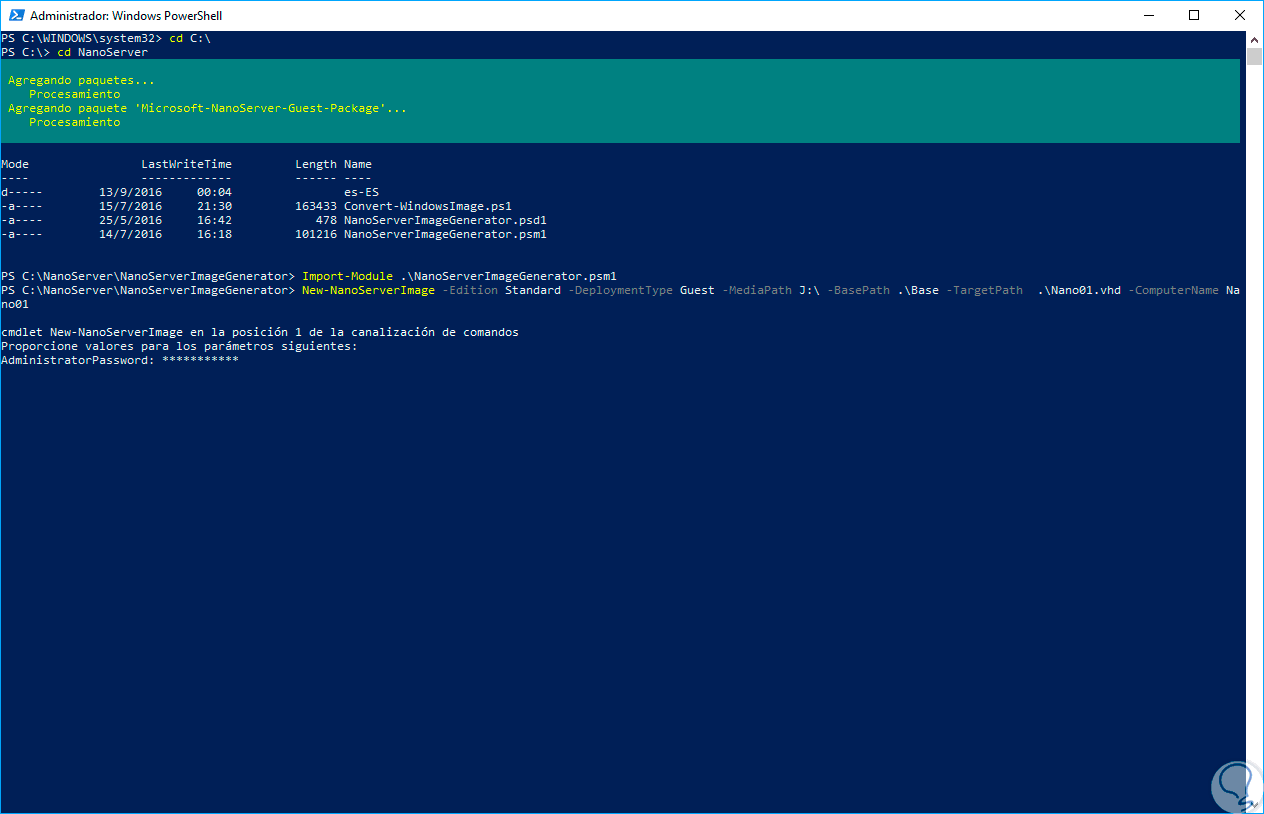The width and height of the screenshot is (1264, 814).
Task: Close the Windows PowerShell window
Action: tap(1240, 15)
